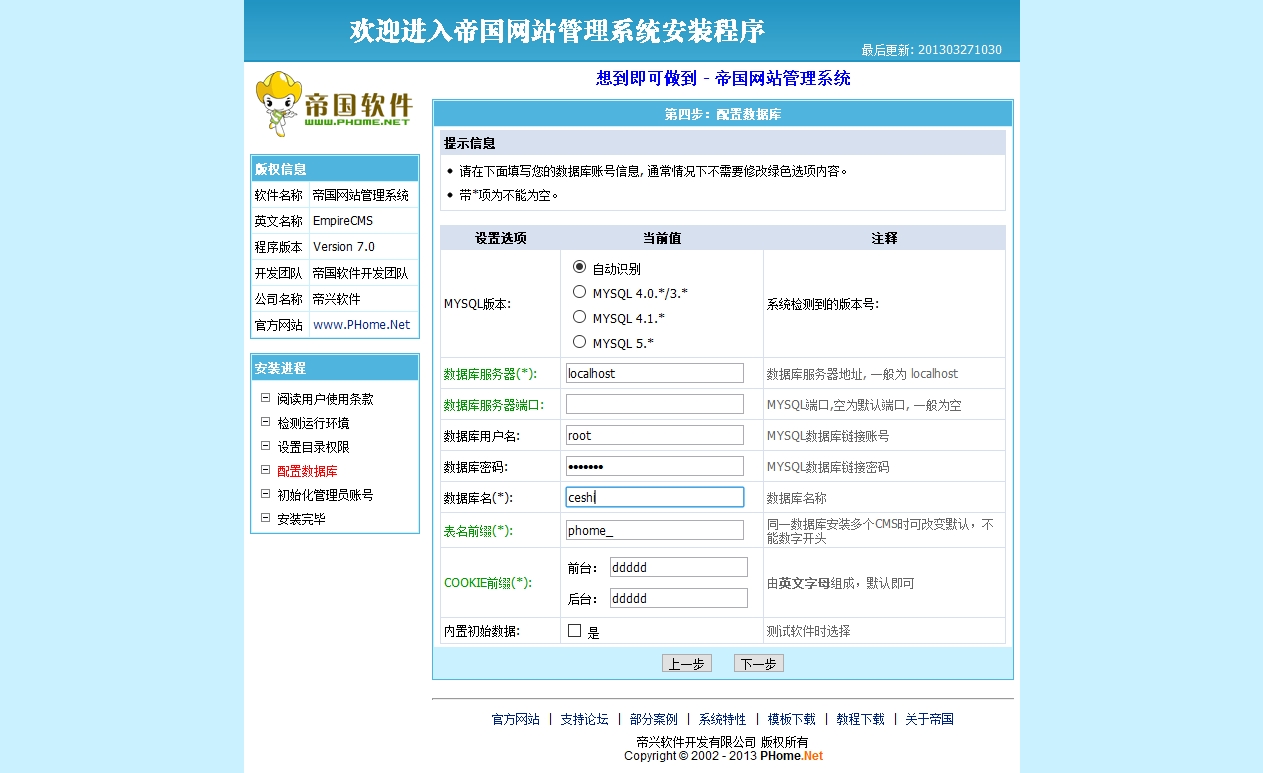Viewport: 1263px width, 773px height.
Task: Go back with the 上一步 button
Action: [x=686, y=664]
